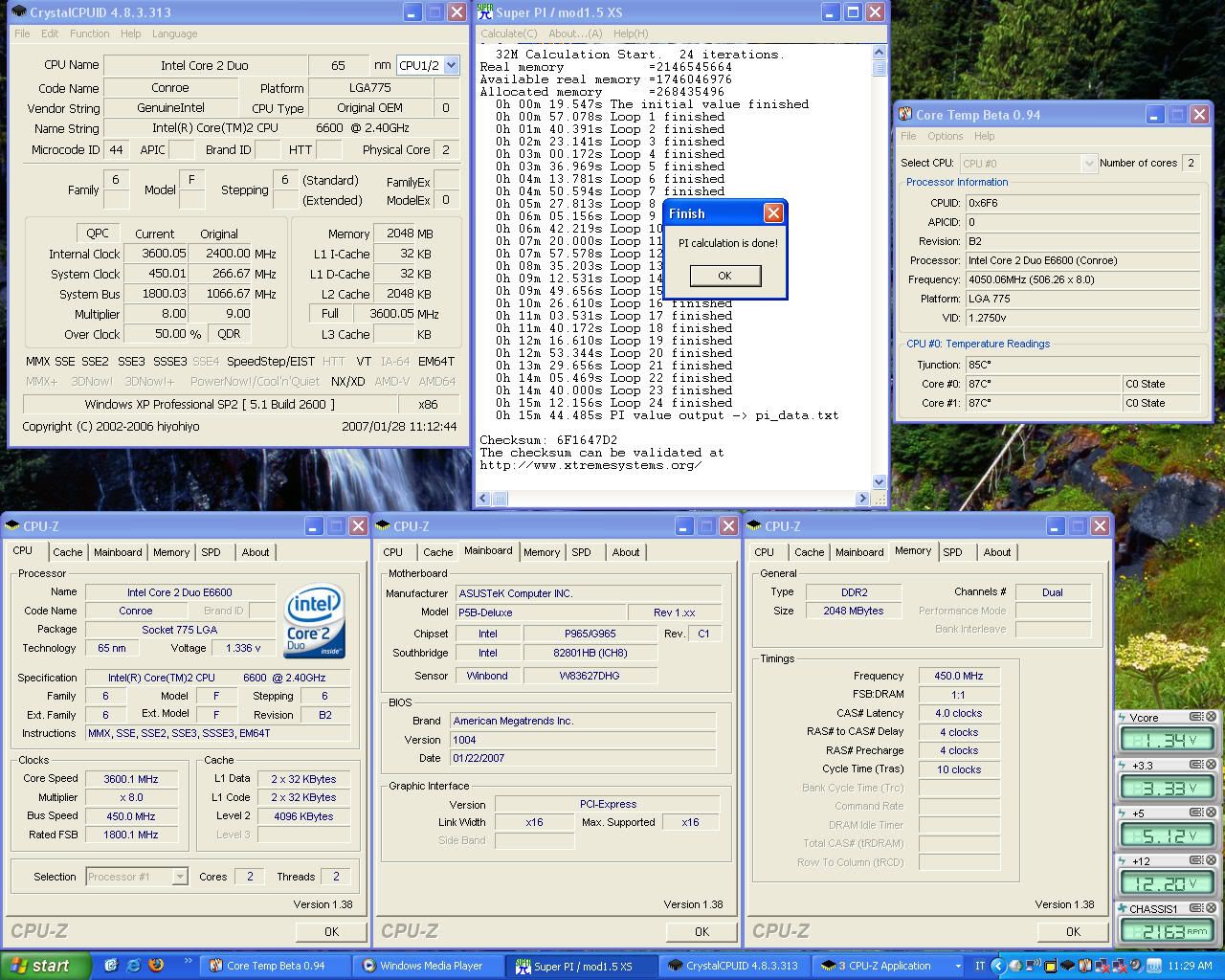This screenshot has height=980, width=1225.
Task: Close the +3.3 voltage gadget
Action: [1211, 765]
